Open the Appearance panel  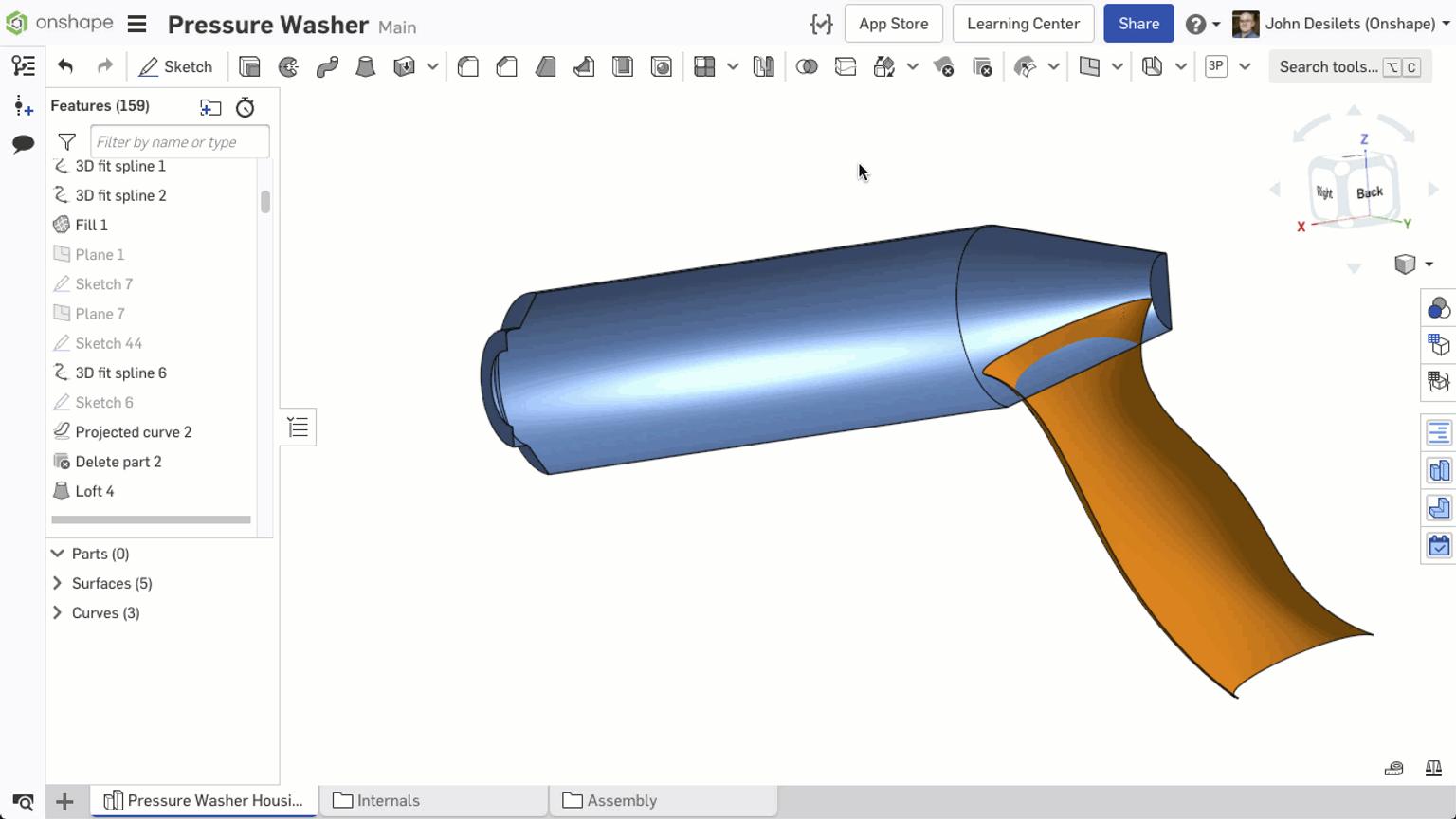[1438, 308]
